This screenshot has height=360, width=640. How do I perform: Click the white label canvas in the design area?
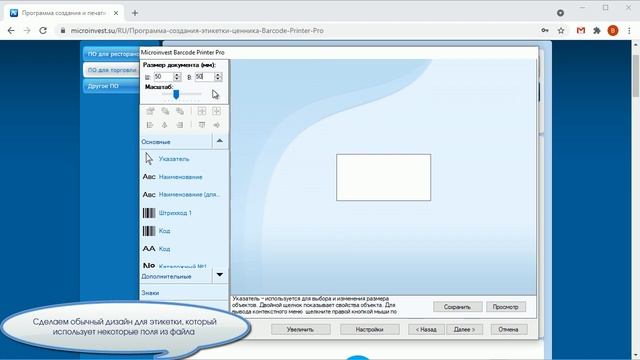pos(383,177)
